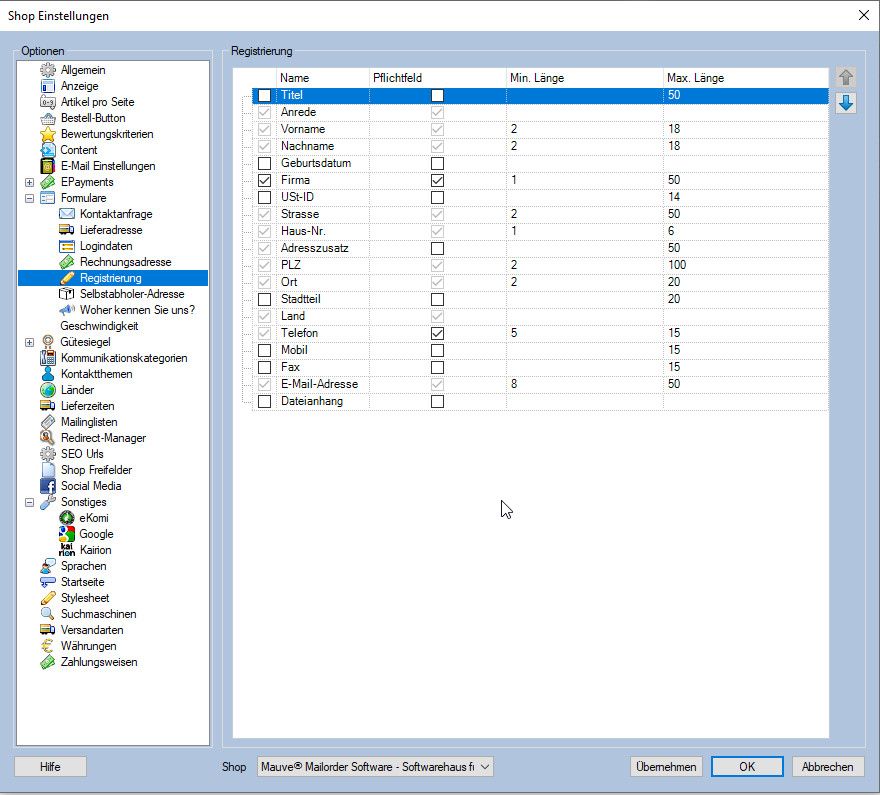Click the Übernehmen button
The height and width of the screenshot is (795, 880).
(x=665, y=767)
